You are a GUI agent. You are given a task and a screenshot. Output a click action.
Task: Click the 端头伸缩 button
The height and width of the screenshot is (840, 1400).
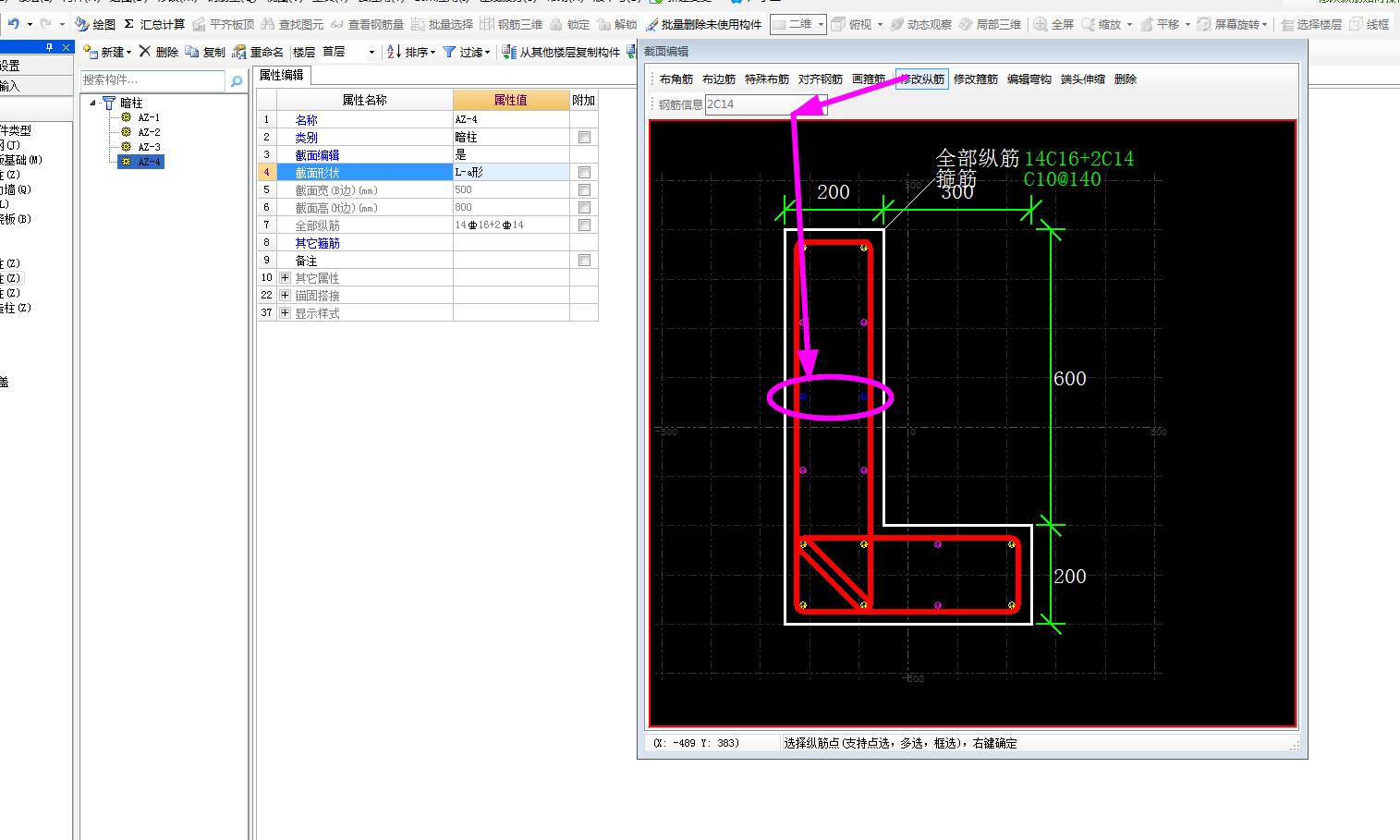pyautogui.click(x=1083, y=79)
